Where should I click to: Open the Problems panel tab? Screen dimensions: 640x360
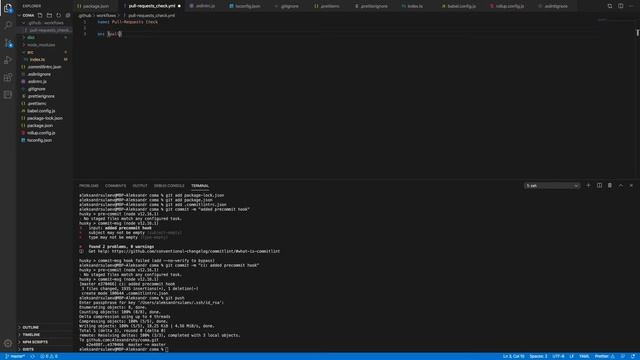click(89, 186)
